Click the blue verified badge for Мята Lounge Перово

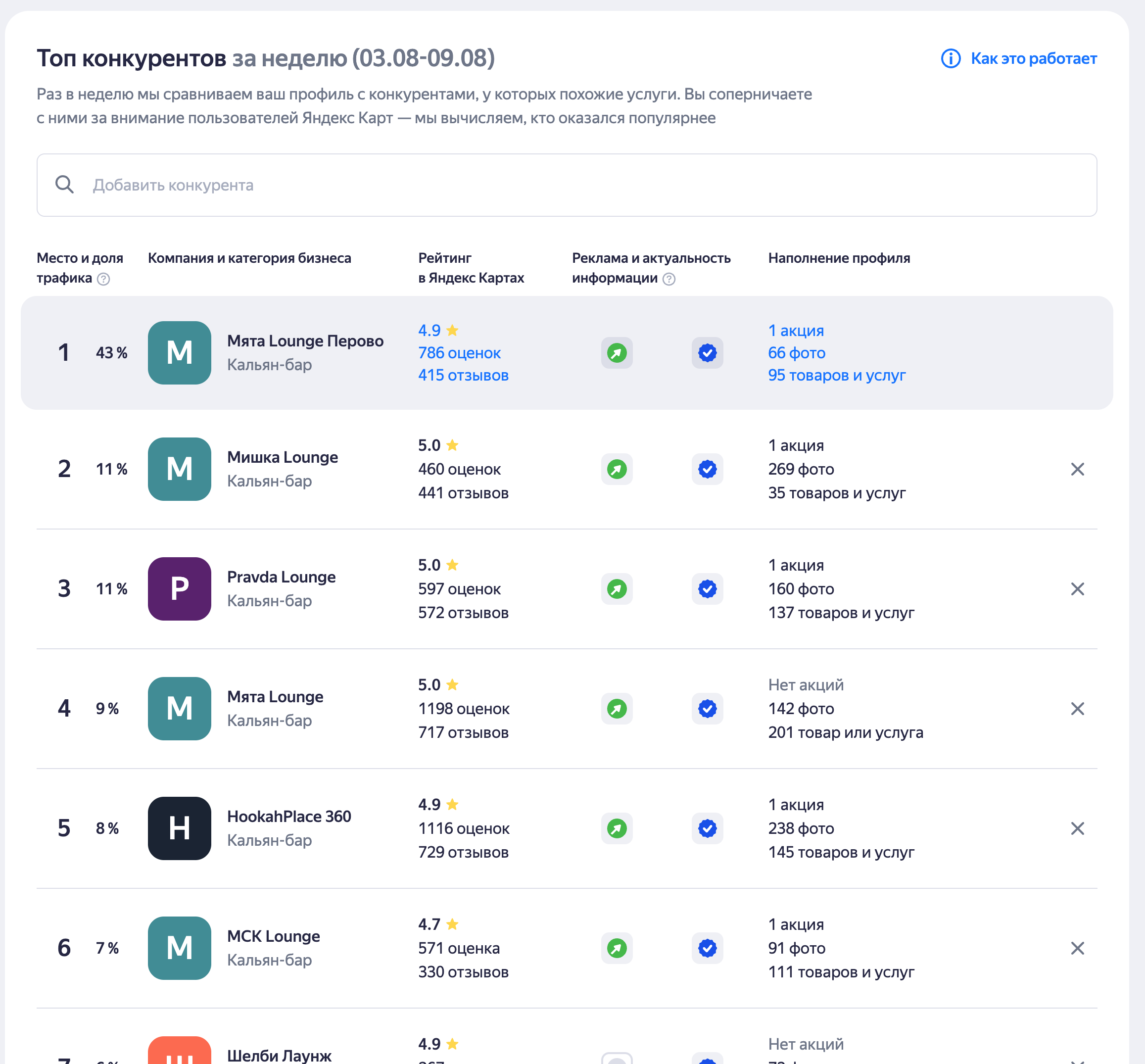[x=708, y=353]
